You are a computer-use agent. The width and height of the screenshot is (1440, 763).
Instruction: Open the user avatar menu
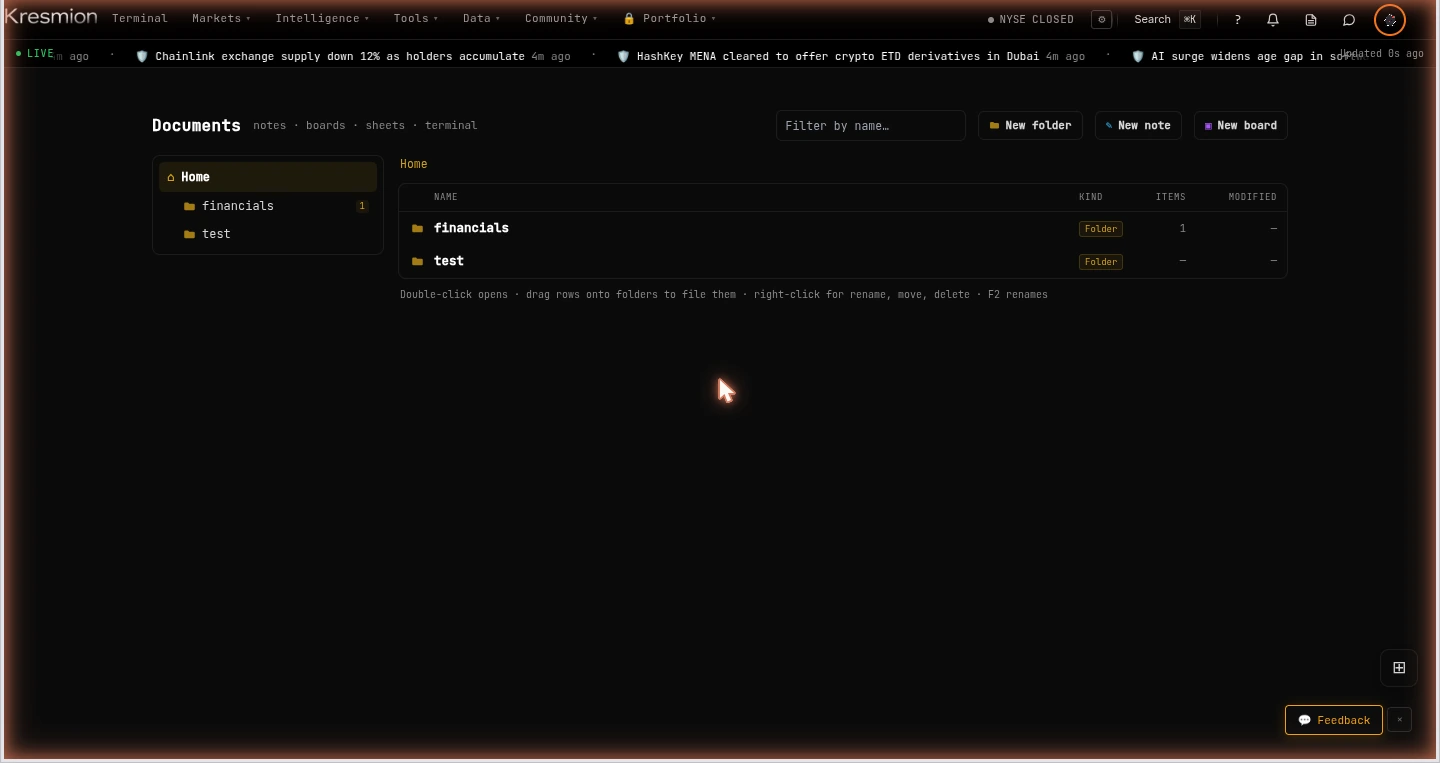pyautogui.click(x=1390, y=19)
